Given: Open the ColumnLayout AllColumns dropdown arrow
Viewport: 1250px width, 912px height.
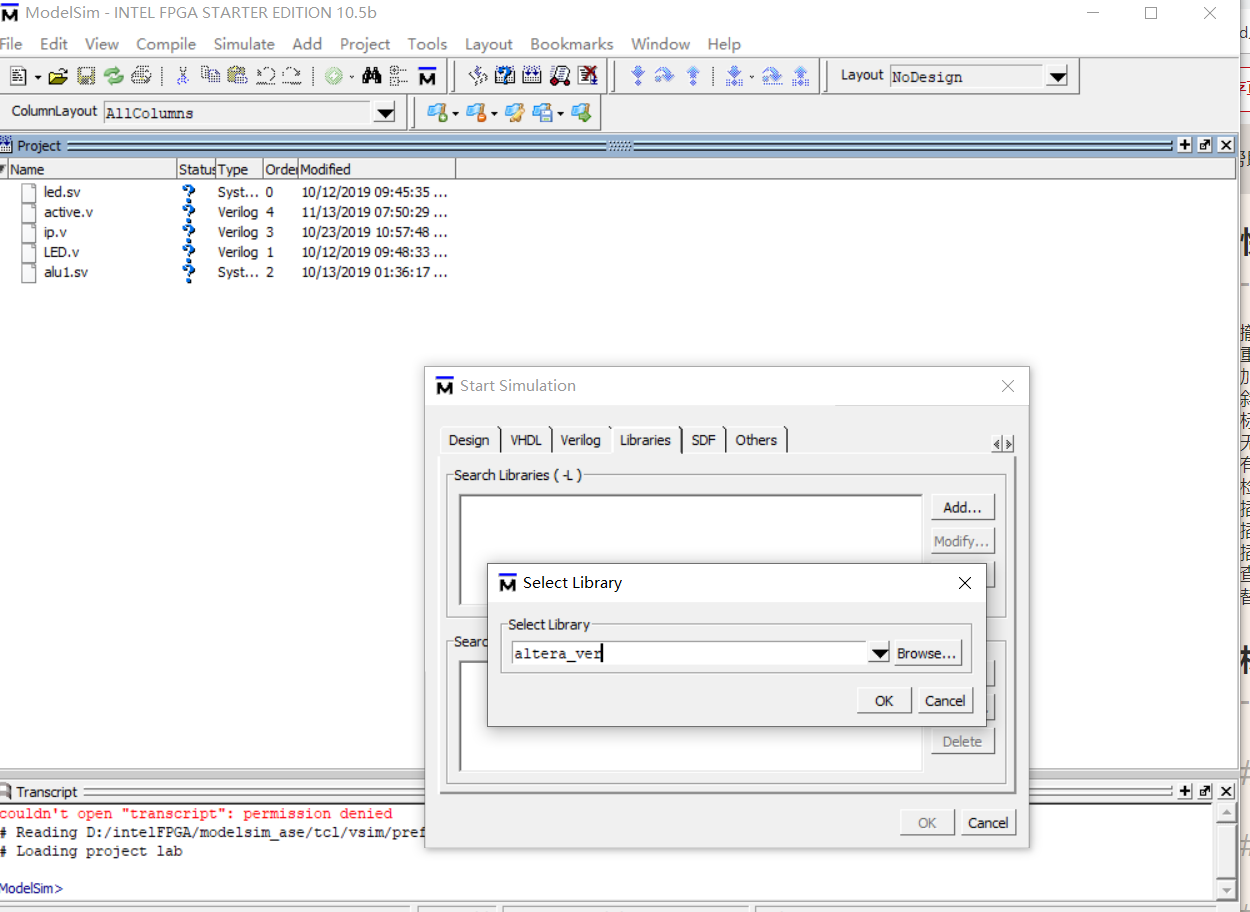Looking at the screenshot, I should point(385,113).
